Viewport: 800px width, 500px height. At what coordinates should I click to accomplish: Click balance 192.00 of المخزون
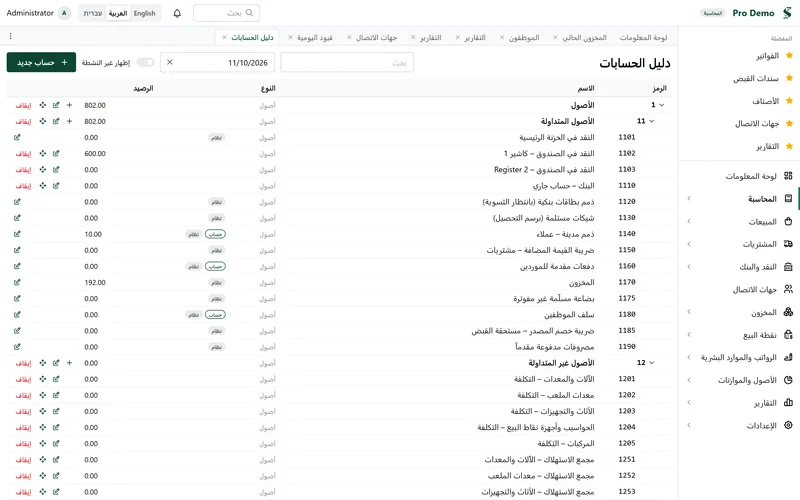[95, 282]
